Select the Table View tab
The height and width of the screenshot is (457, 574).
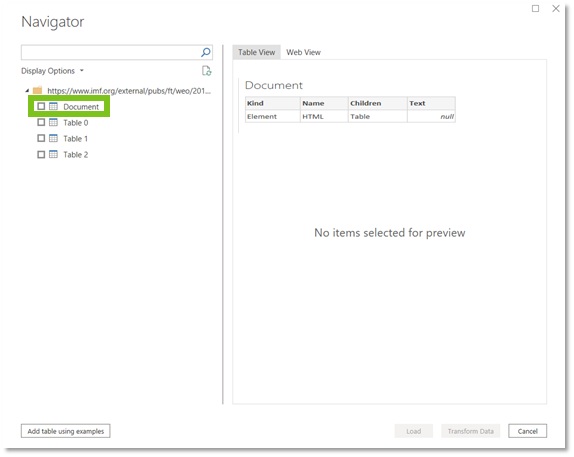(256, 52)
